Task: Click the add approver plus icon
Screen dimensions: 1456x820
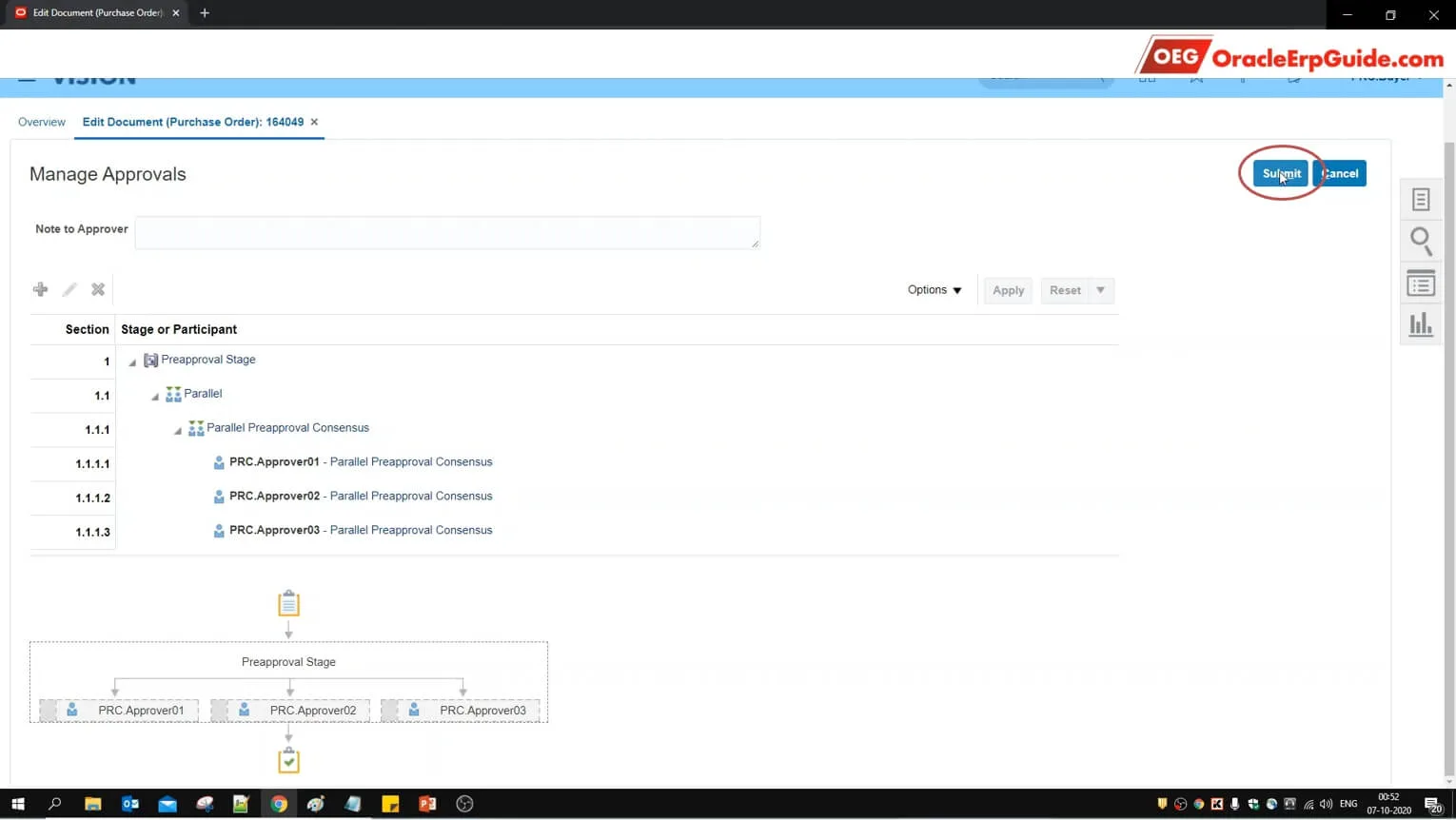Action: pyautogui.click(x=40, y=289)
